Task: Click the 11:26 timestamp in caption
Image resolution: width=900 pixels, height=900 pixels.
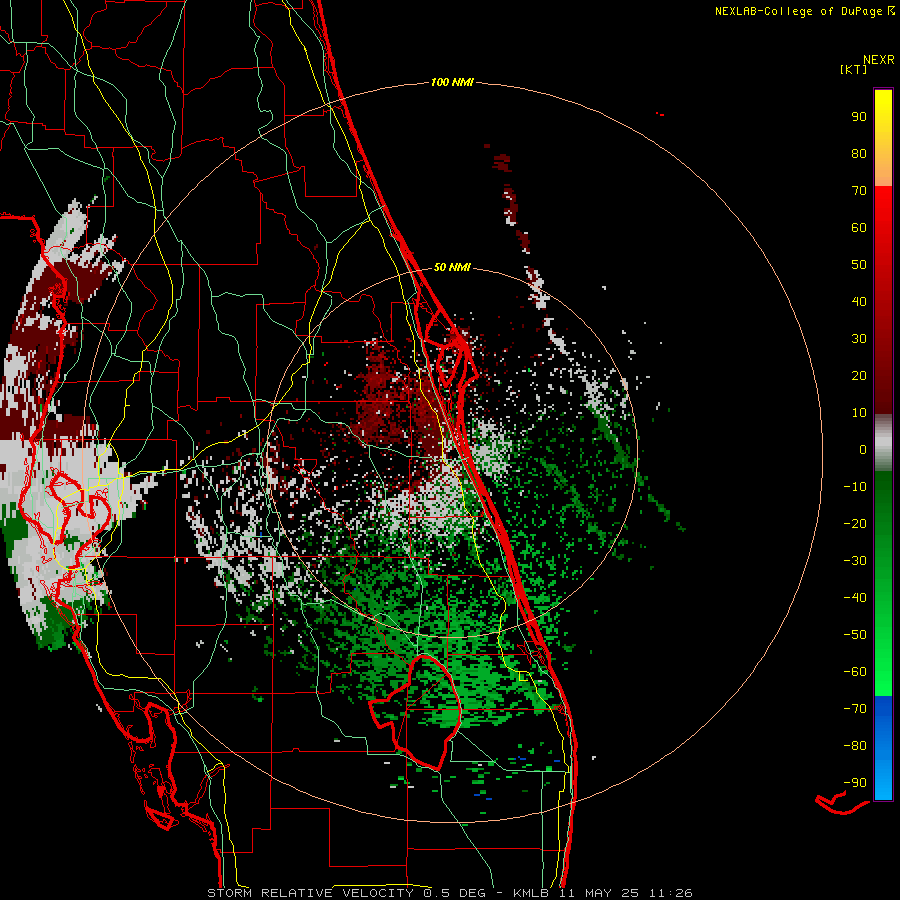Action: coord(671,893)
